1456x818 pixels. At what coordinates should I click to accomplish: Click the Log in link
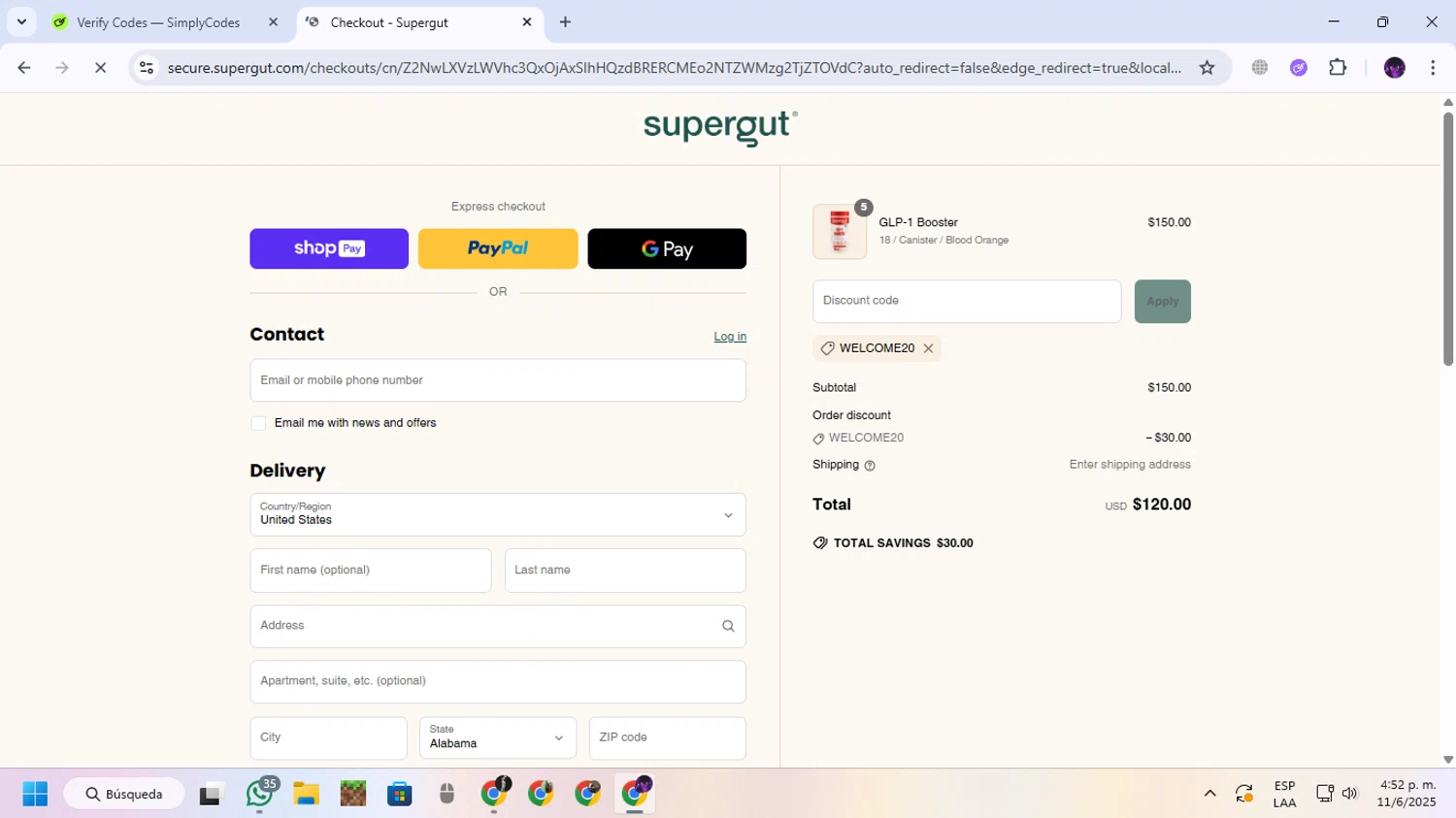730,337
